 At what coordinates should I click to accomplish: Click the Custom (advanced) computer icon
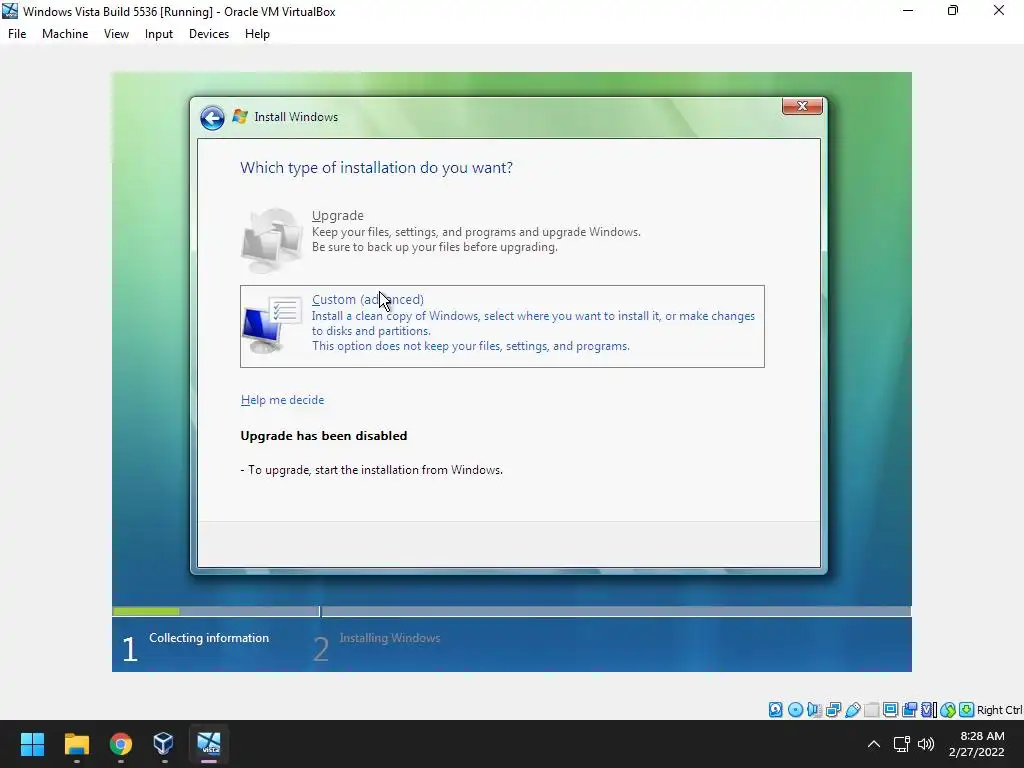272,325
